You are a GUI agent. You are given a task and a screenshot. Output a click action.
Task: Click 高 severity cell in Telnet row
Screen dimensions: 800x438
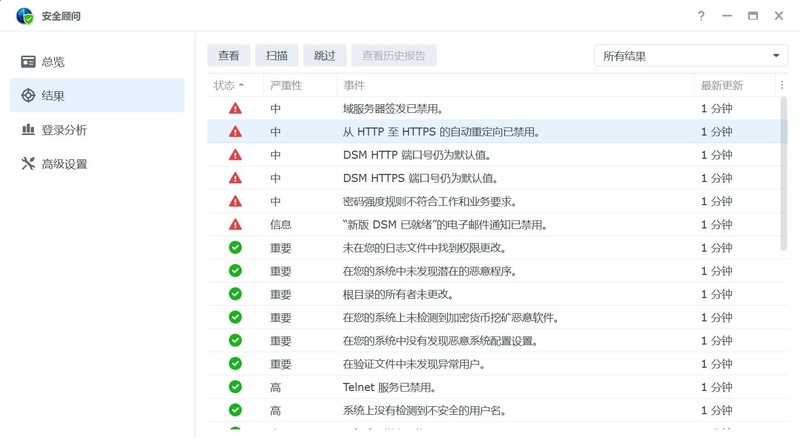pos(276,387)
